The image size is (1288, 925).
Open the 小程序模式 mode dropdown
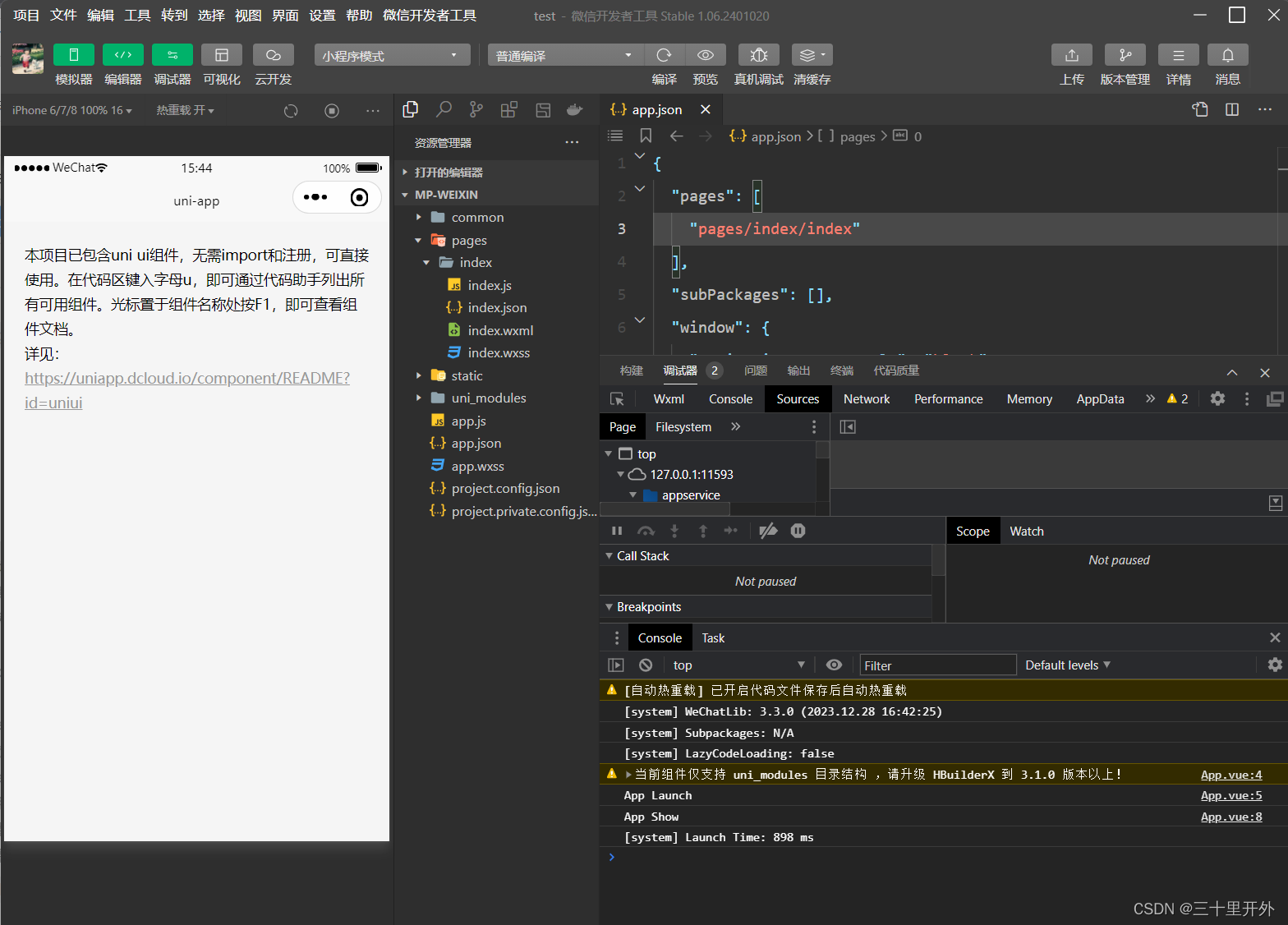[x=392, y=55]
